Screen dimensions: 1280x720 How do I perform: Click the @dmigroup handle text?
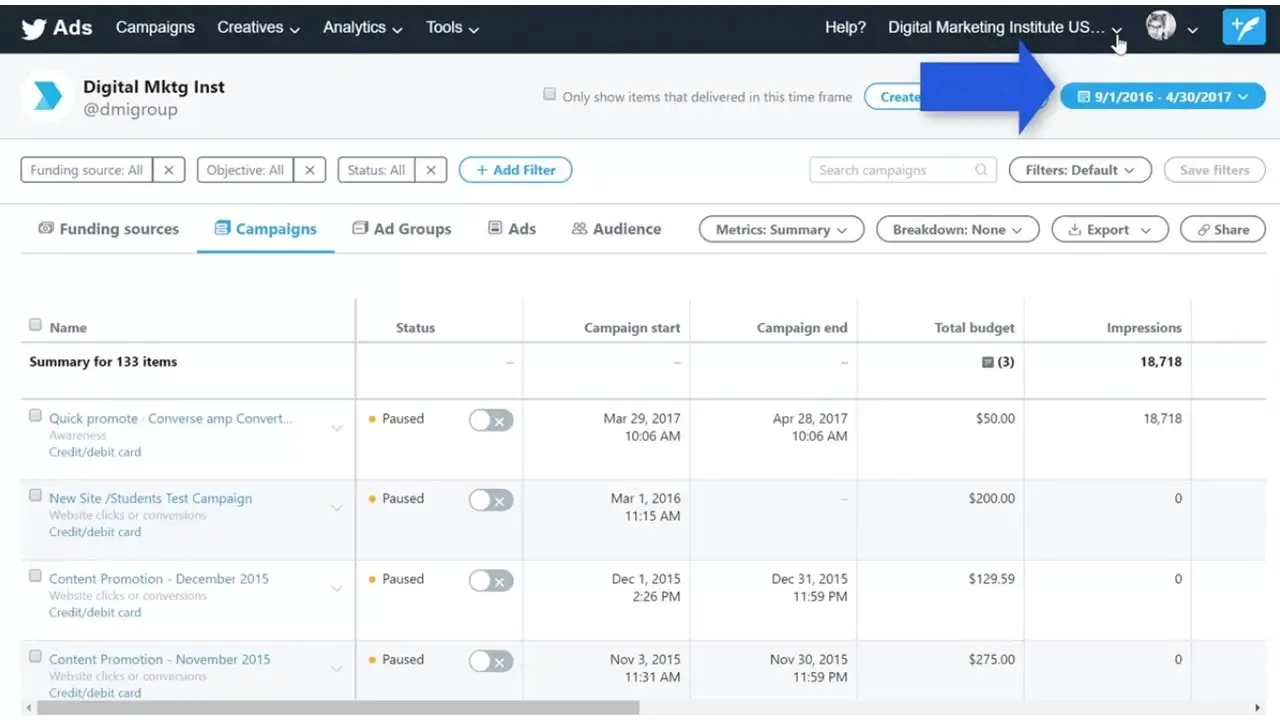click(131, 110)
